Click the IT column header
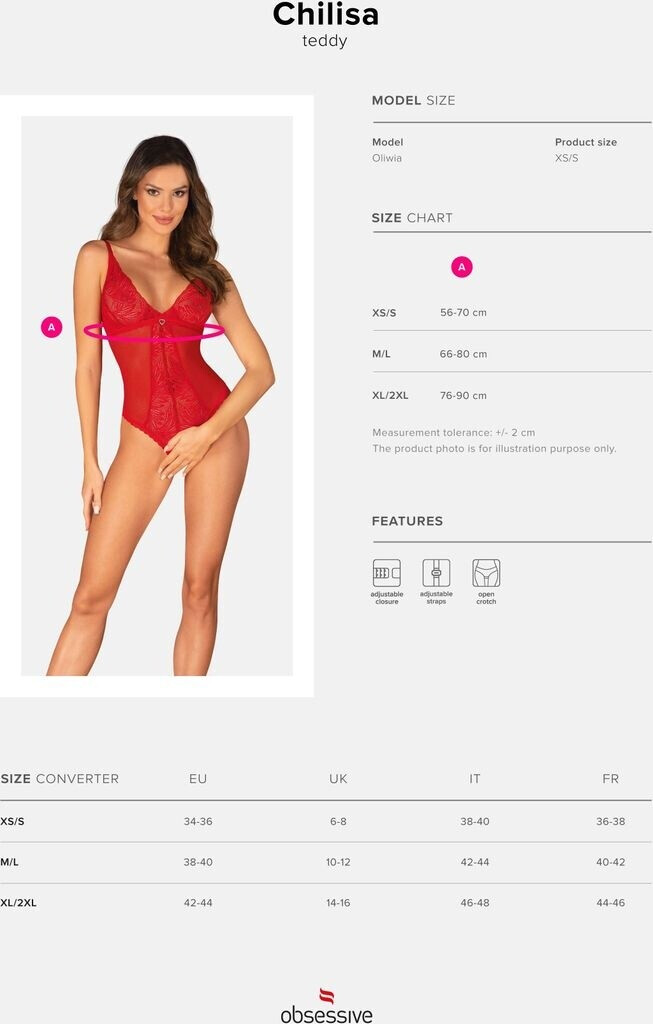 click(475, 779)
